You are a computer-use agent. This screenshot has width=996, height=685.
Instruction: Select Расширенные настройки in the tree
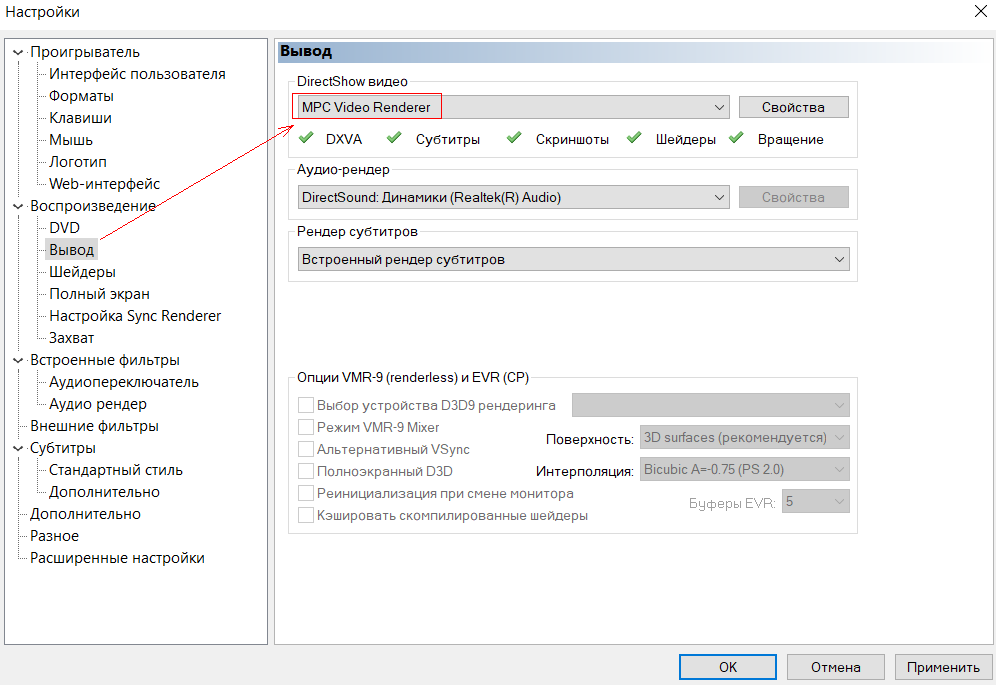point(118,558)
